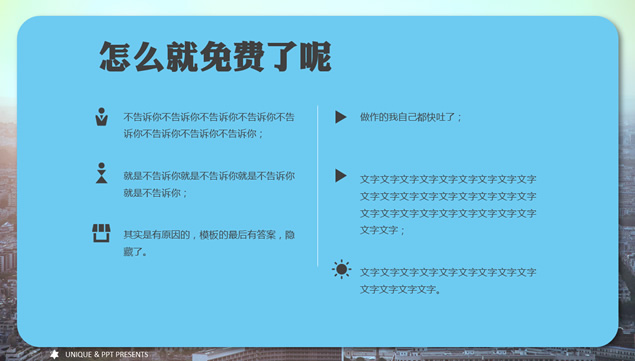
Task: Click the first play triangle bullet
Action: point(341,117)
